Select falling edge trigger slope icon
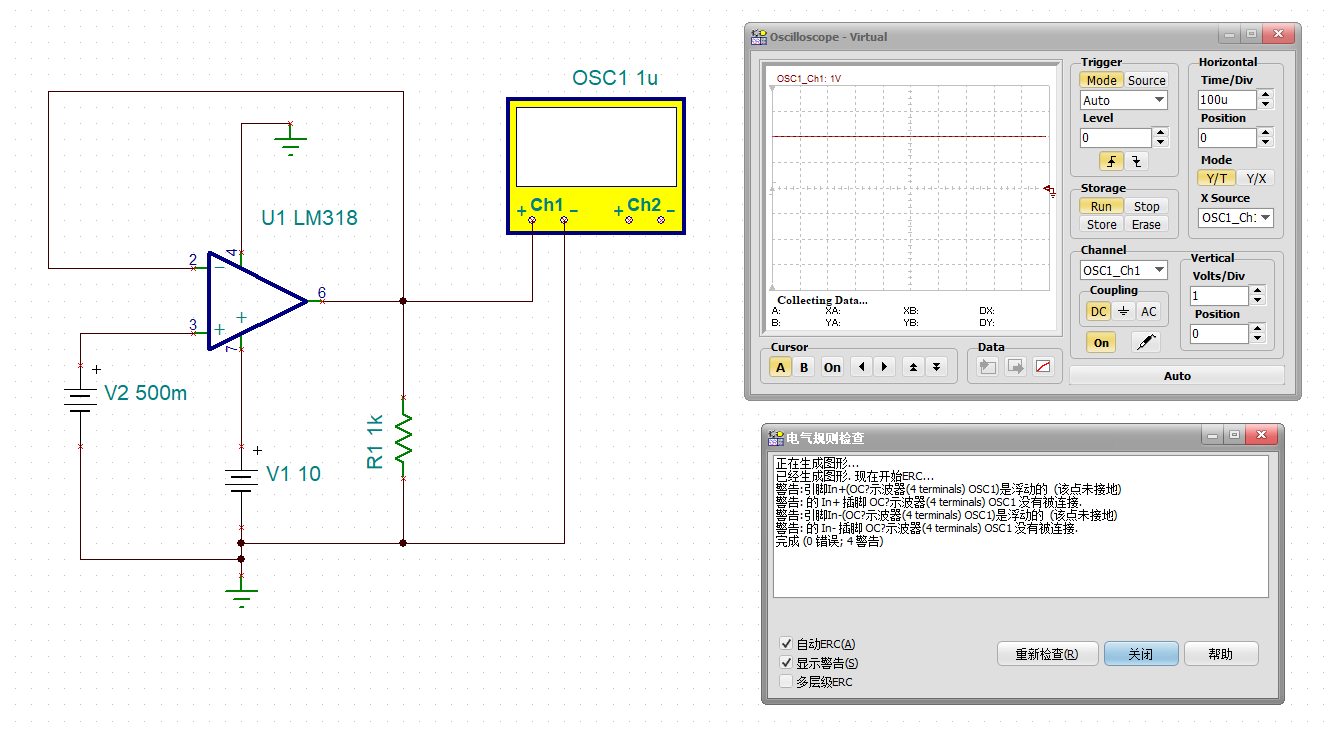This screenshot has width=1334, height=729. 1136,161
